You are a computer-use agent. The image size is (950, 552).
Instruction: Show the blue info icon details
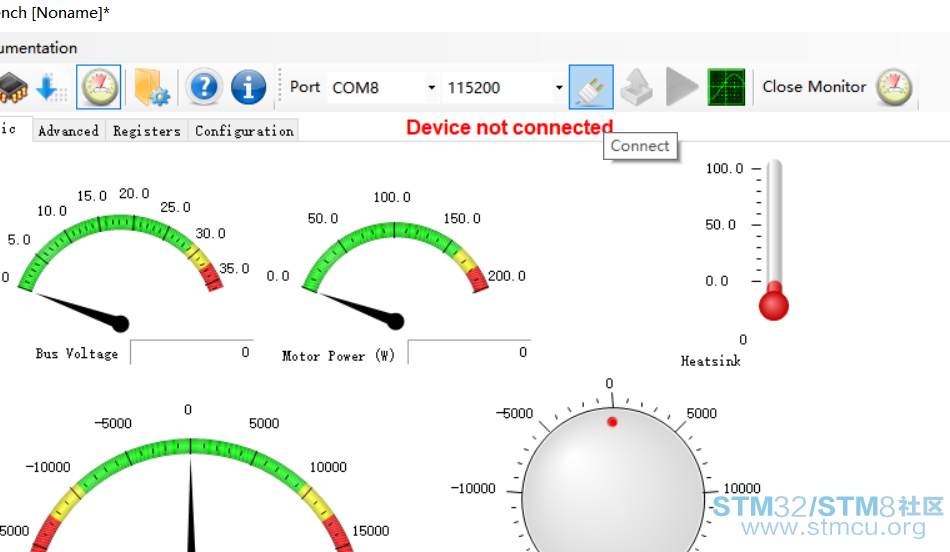[248, 87]
